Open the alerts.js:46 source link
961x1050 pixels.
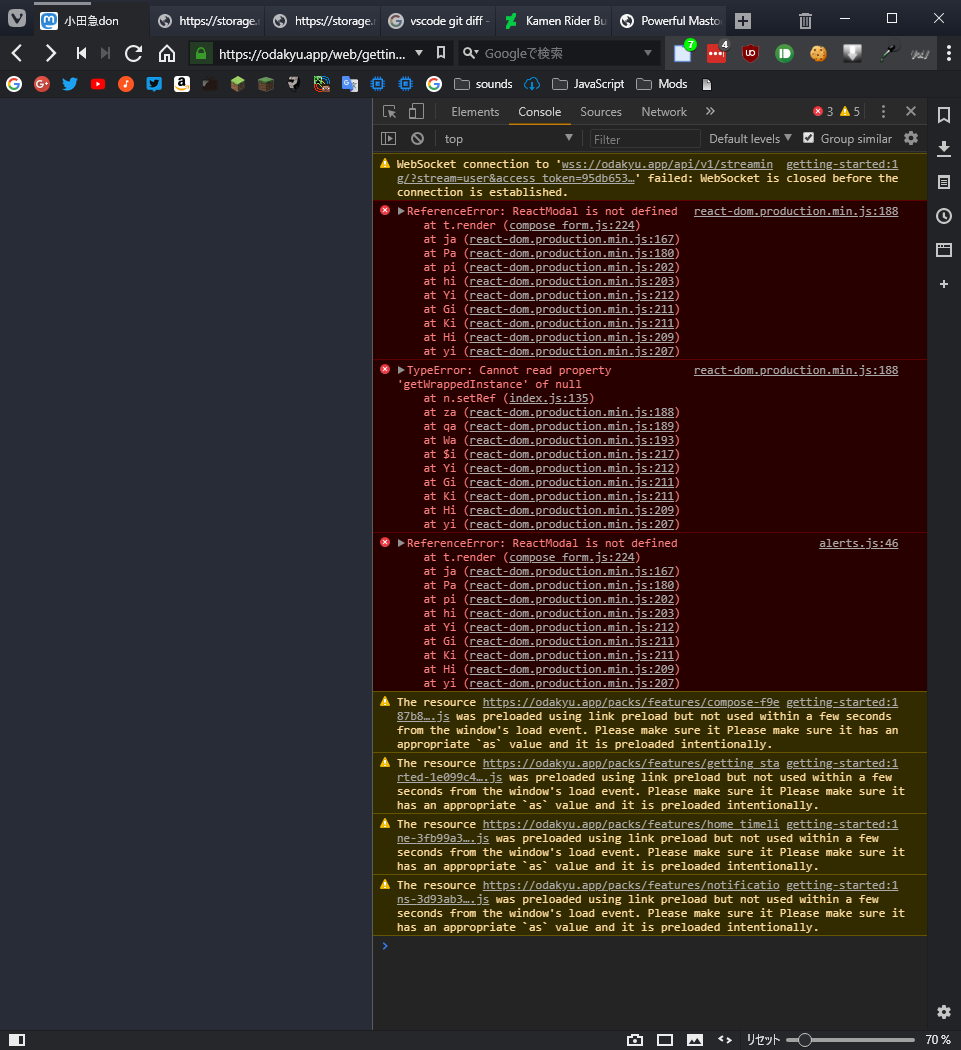pyautogui.click(x=858, y=543)
